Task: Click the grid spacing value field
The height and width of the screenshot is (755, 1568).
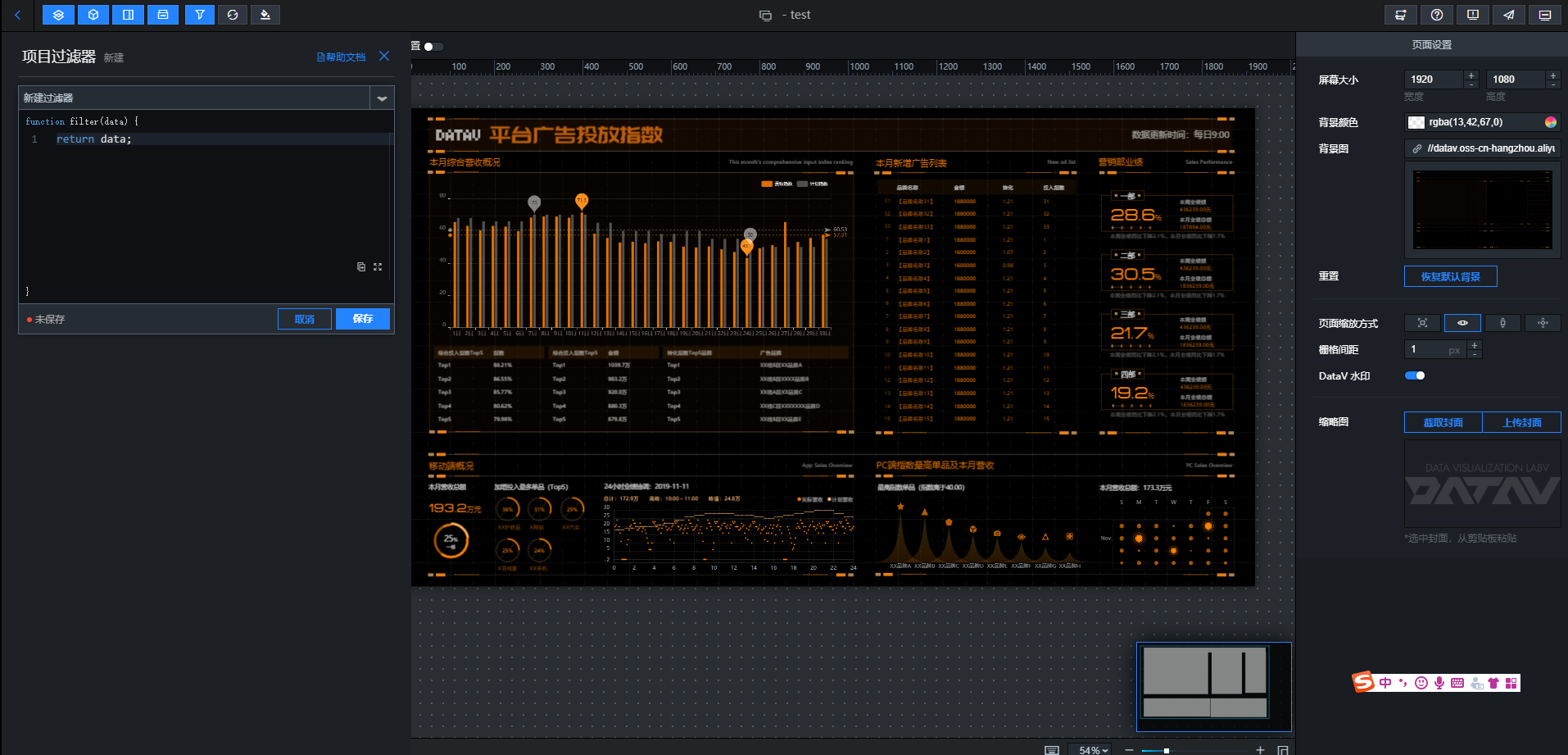Action: click(1435, 349)
